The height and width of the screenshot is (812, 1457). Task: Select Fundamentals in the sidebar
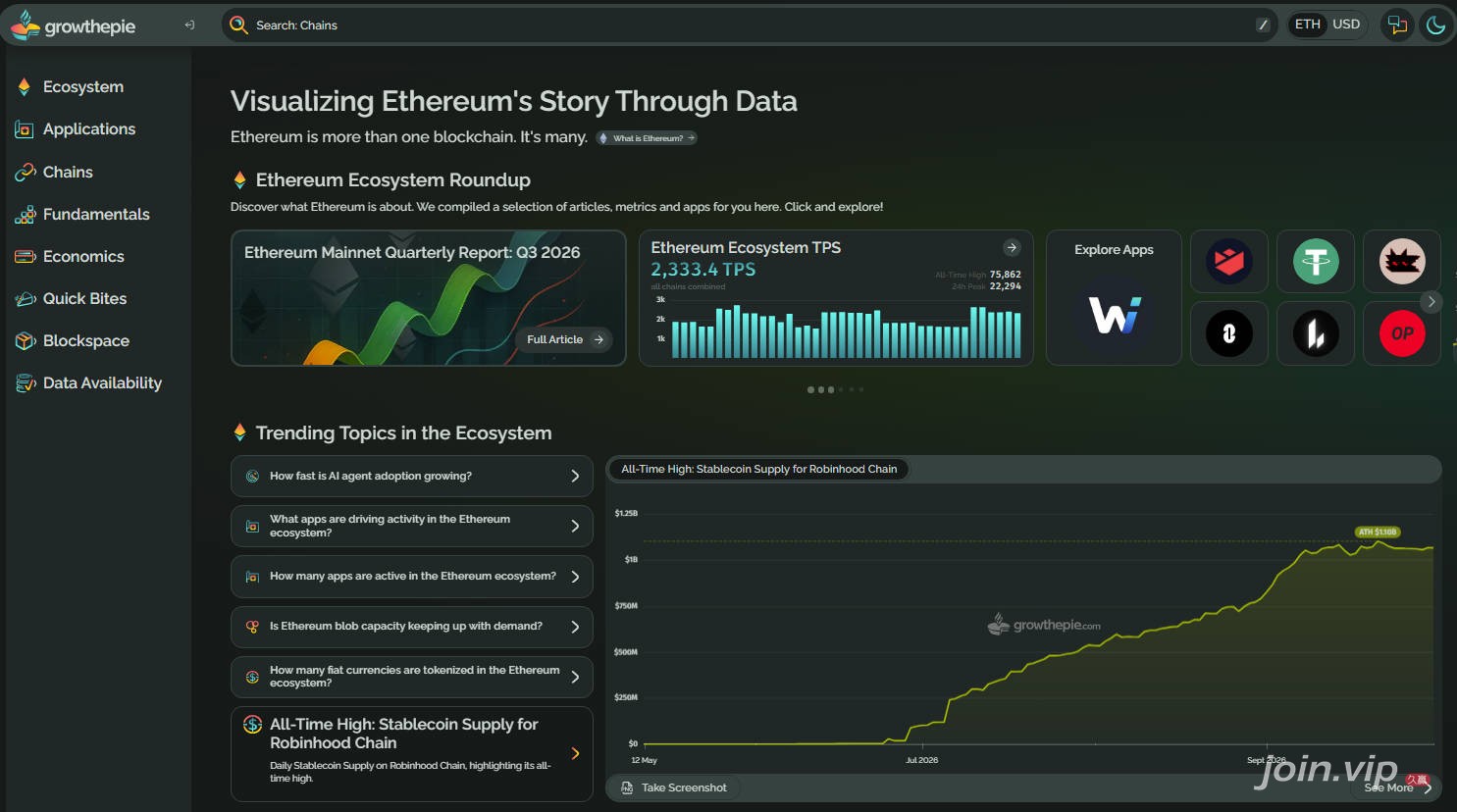[96, 215]
